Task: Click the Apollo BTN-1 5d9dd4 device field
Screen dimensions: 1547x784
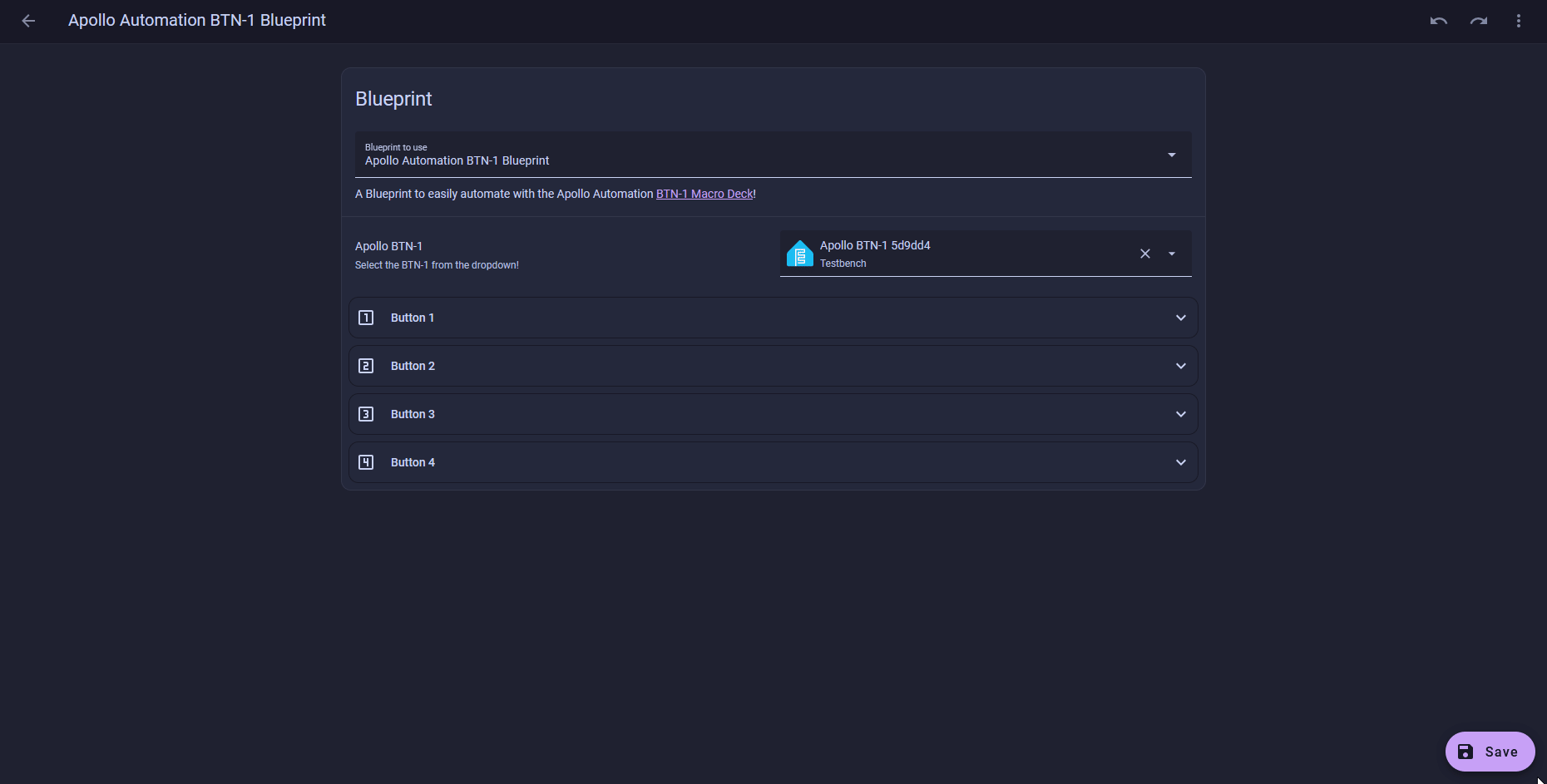Action: (x=956, y=254)
